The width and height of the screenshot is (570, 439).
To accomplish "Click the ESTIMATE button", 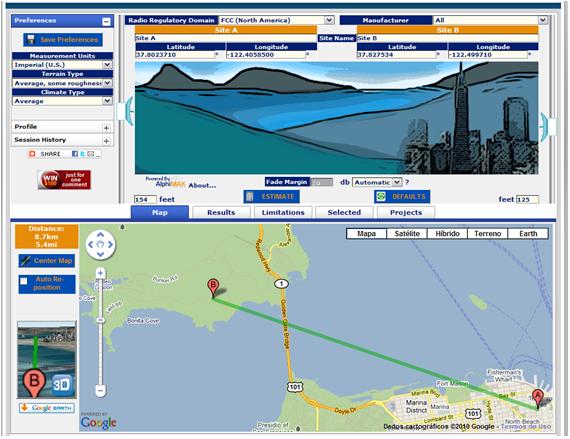I will point(272,197).
